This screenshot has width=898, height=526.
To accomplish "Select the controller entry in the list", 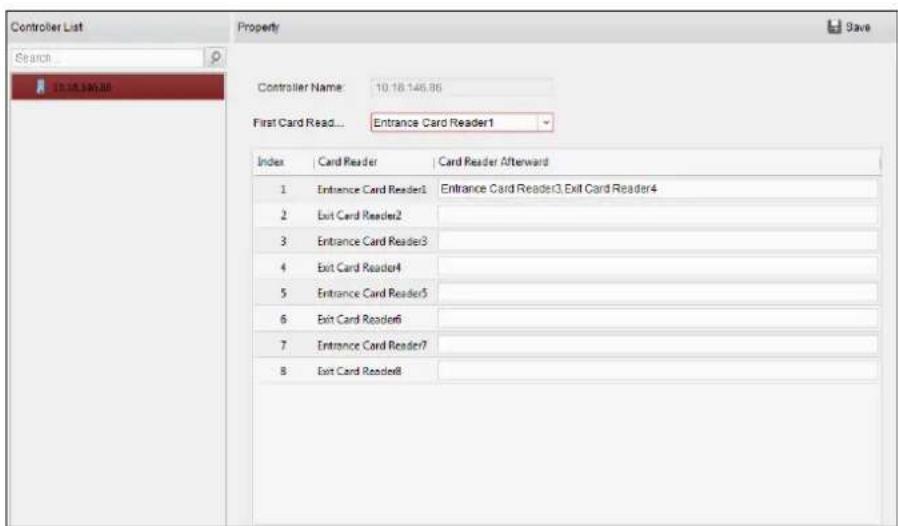I will tap(118, 87).
